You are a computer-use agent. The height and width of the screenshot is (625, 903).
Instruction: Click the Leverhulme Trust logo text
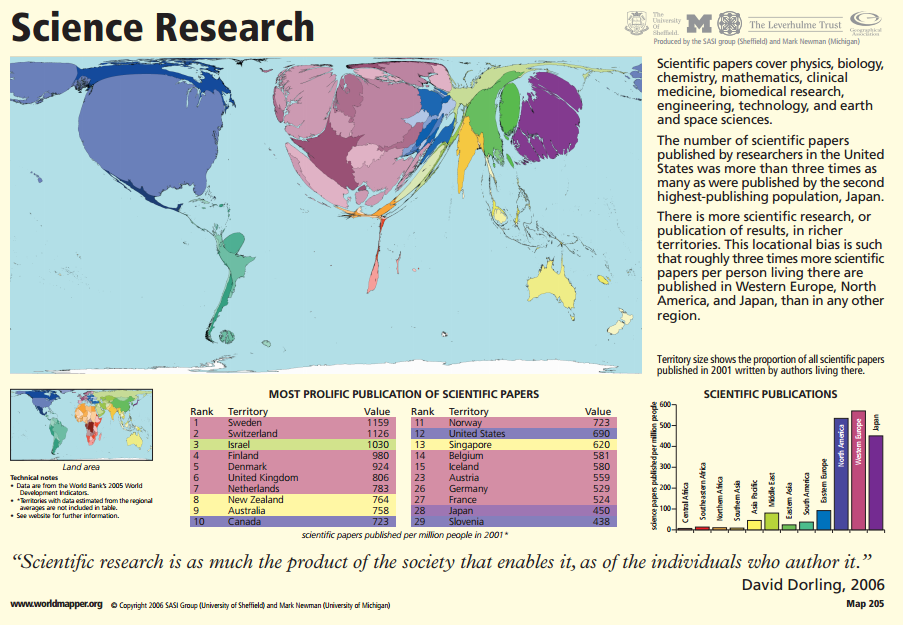click(795, 25)
